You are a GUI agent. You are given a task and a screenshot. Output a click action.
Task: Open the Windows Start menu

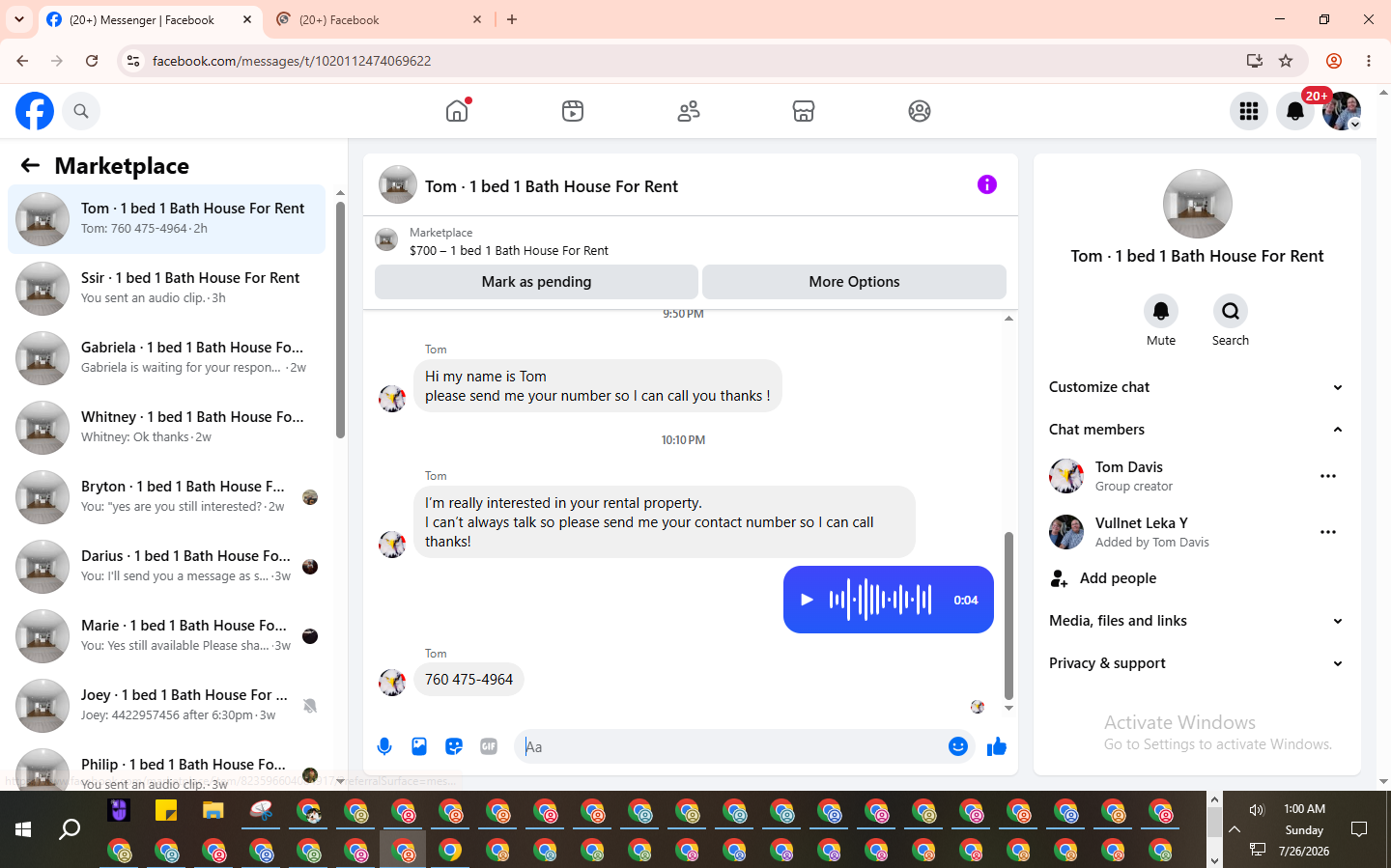23,829
